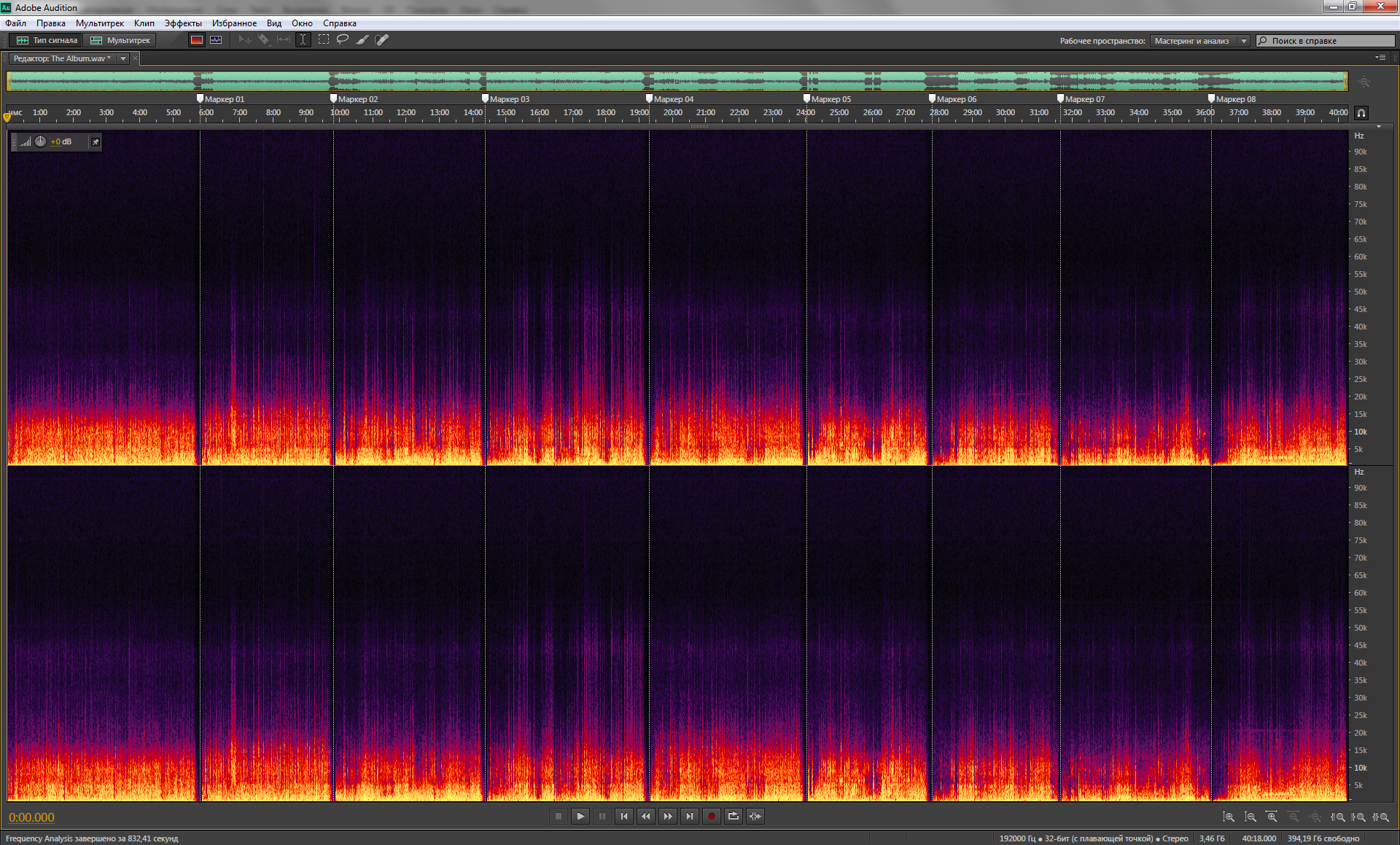Expand the editor file dropdown arrow

click(x=123, y=58)
